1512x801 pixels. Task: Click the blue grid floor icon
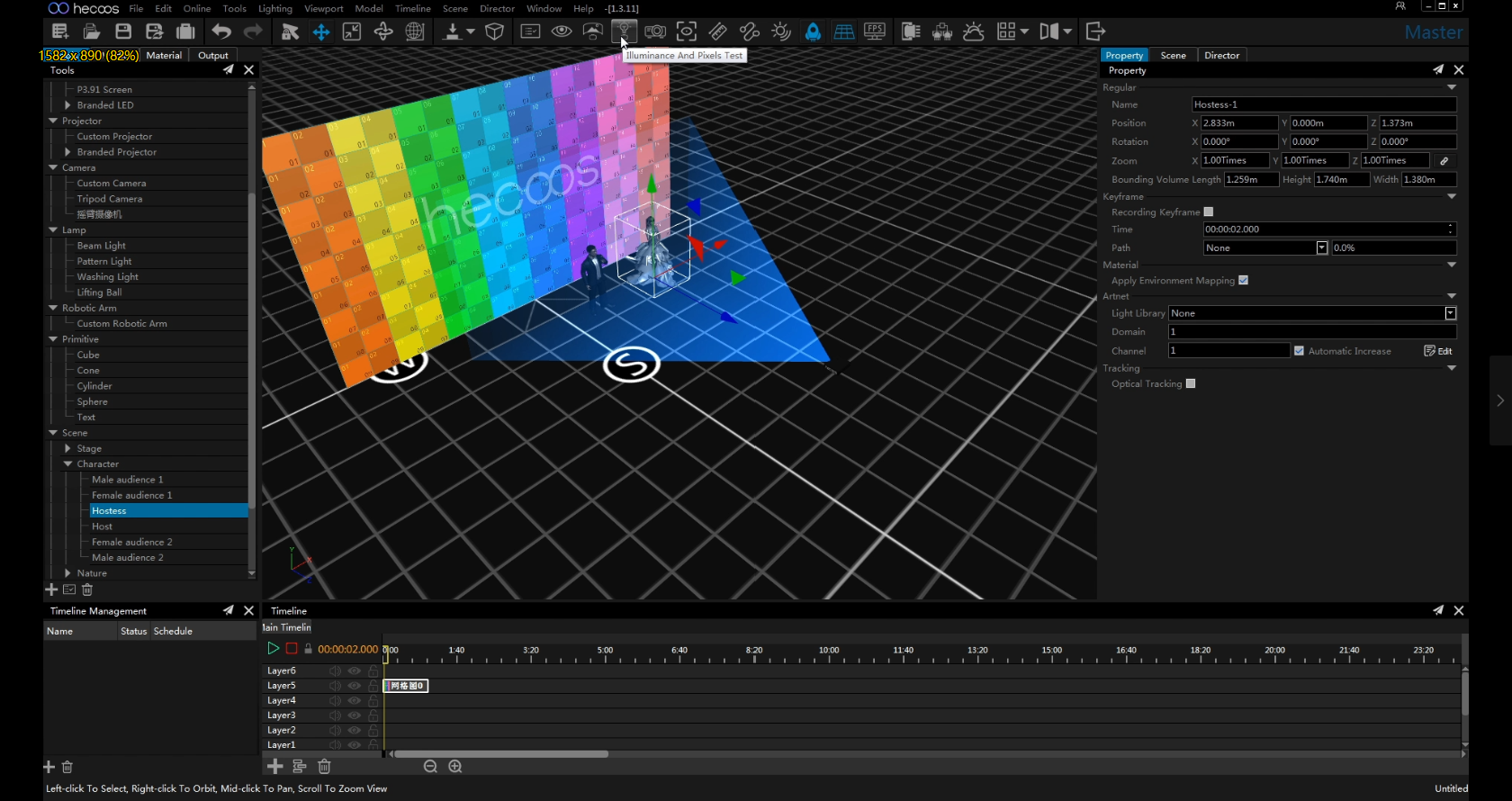(x=844, y=31)
